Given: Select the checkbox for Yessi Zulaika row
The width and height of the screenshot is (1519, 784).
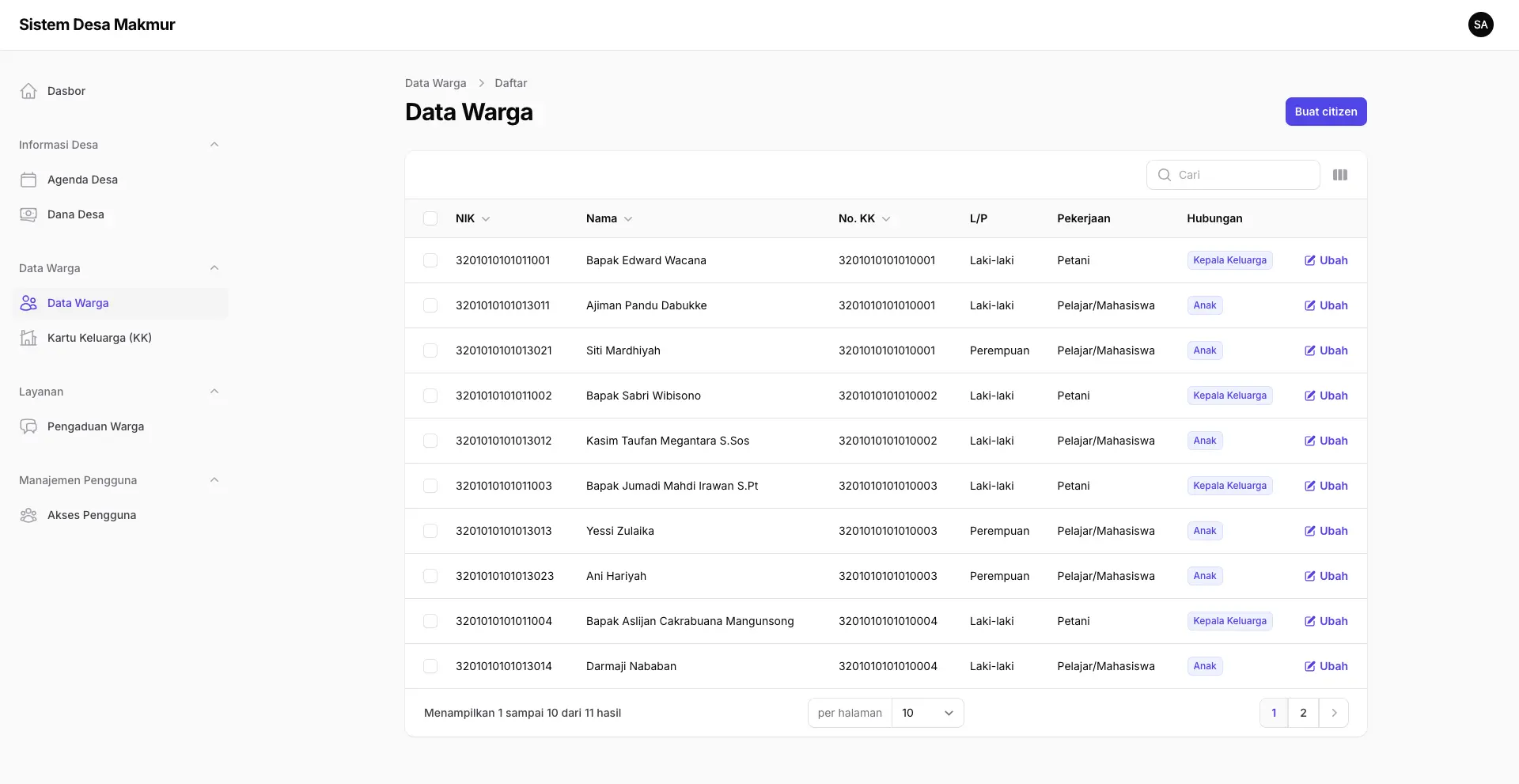Looking at the screenshot, I should click(430, 531).
